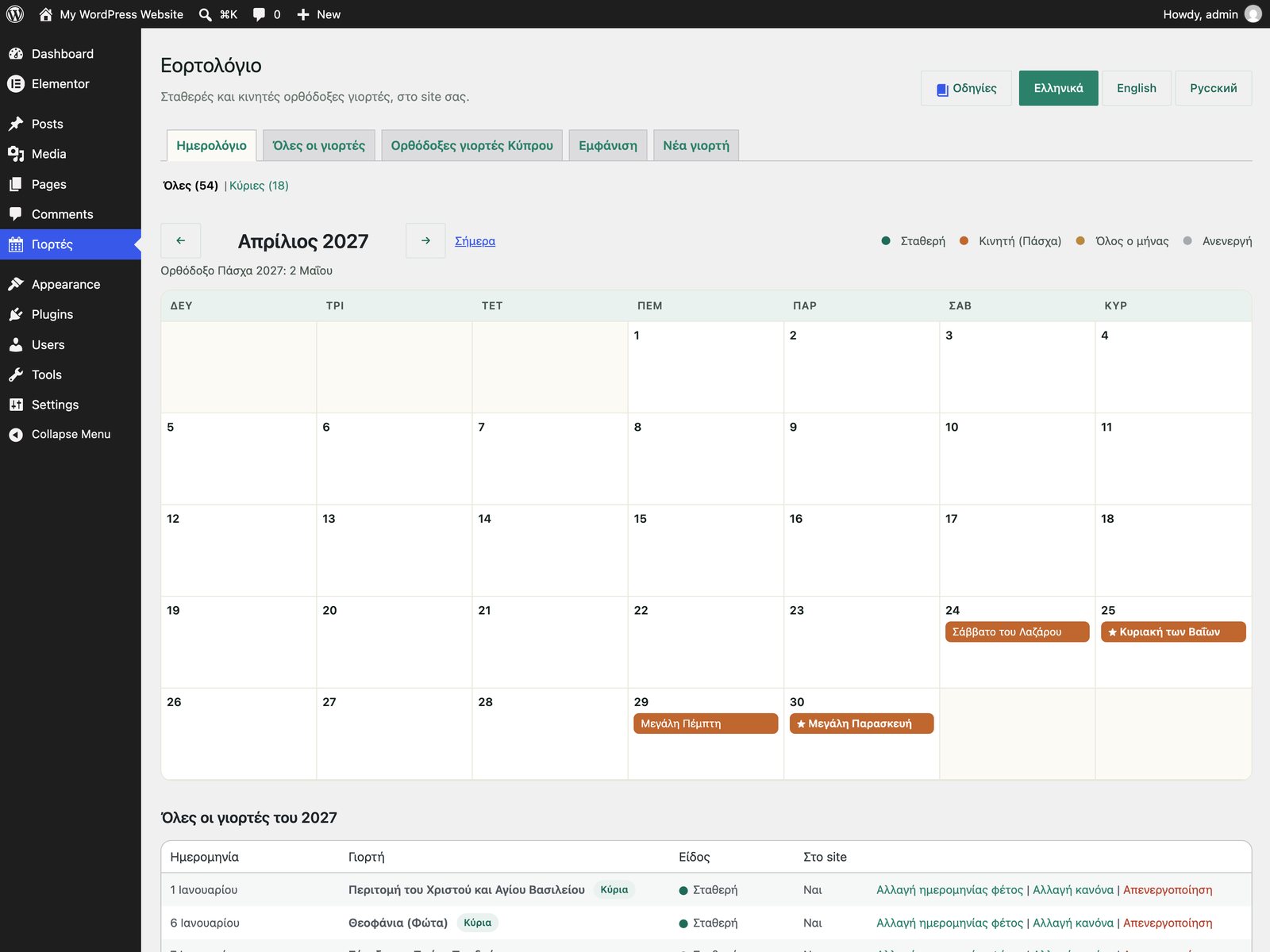The image size is (1270, 952).
Task: Click the Σήμερα link
Action: coord(475,241)
